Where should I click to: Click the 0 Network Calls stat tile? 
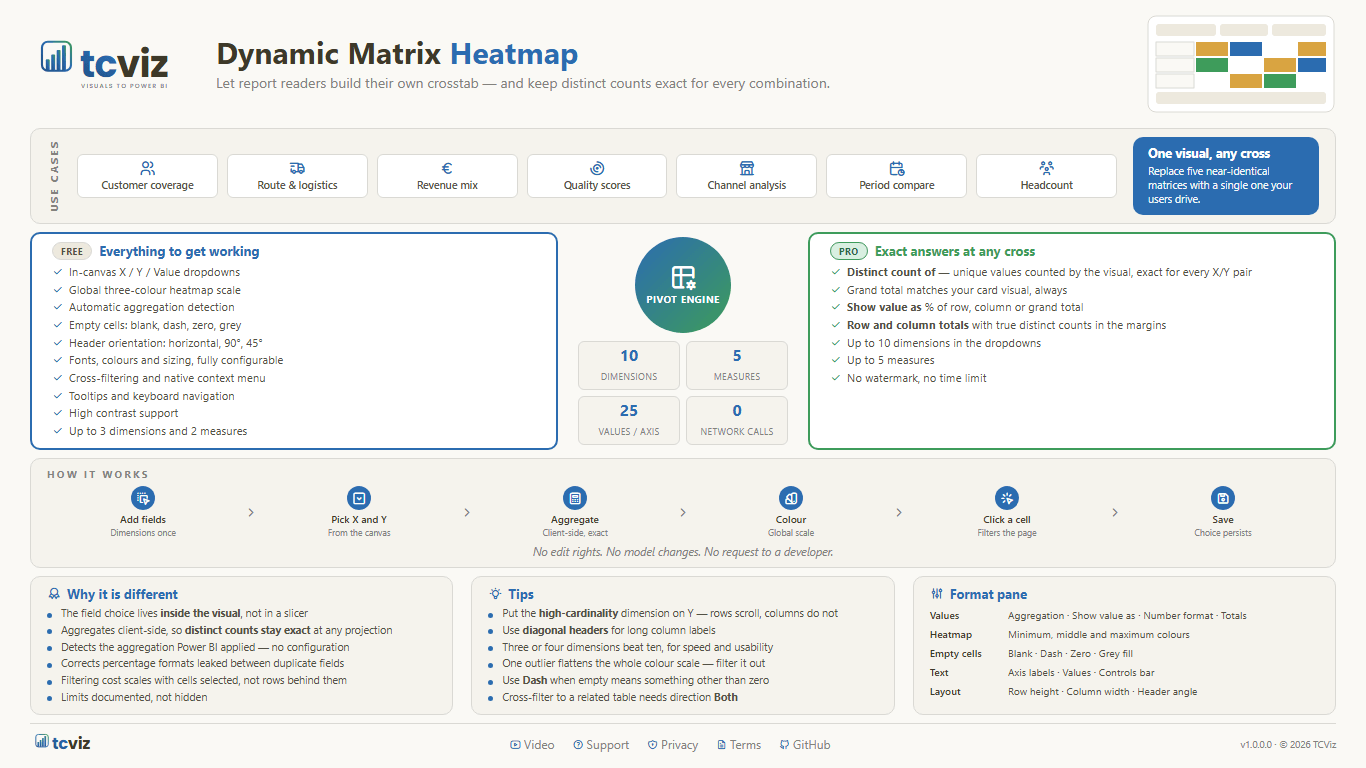(737, 420)
